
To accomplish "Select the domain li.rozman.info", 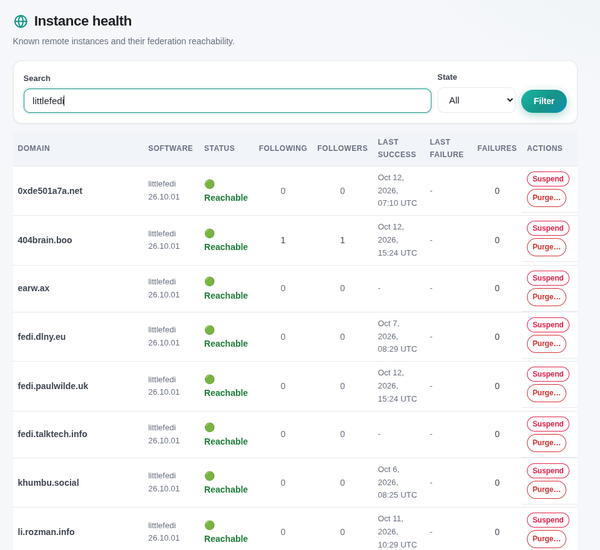I will tap(46, 532).
